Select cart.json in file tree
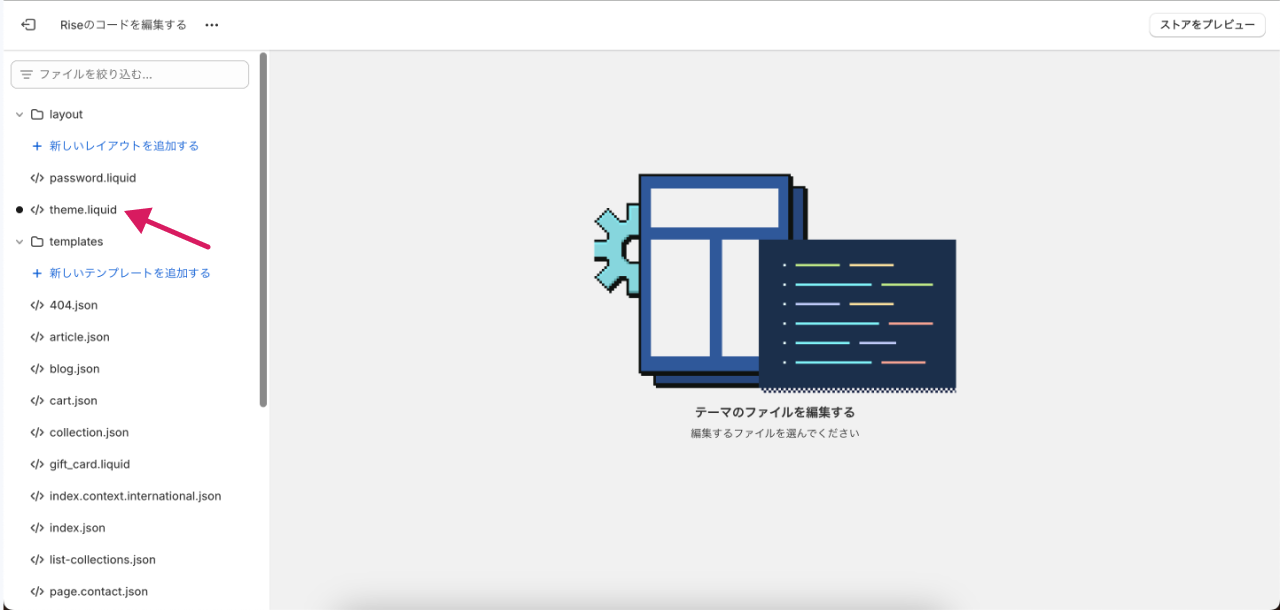The height and width of the screenshot is (613, 1280). tap(73, 401)
